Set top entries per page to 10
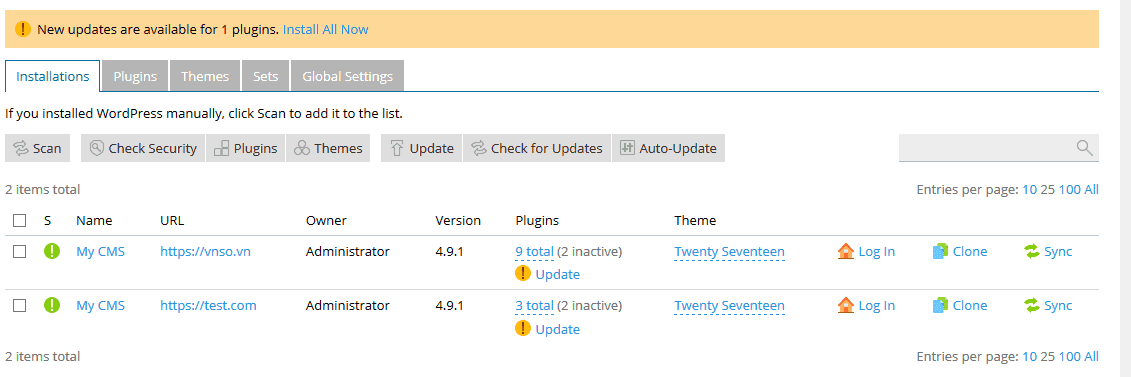Screen dimensions: 1131x377 coord(1029,190)
